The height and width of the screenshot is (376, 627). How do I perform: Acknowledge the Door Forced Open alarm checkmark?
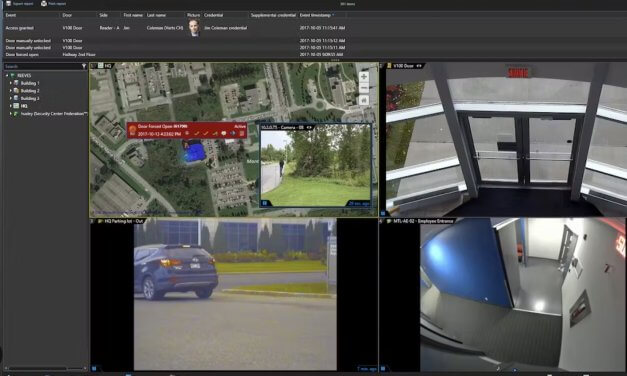pos(197,134)
